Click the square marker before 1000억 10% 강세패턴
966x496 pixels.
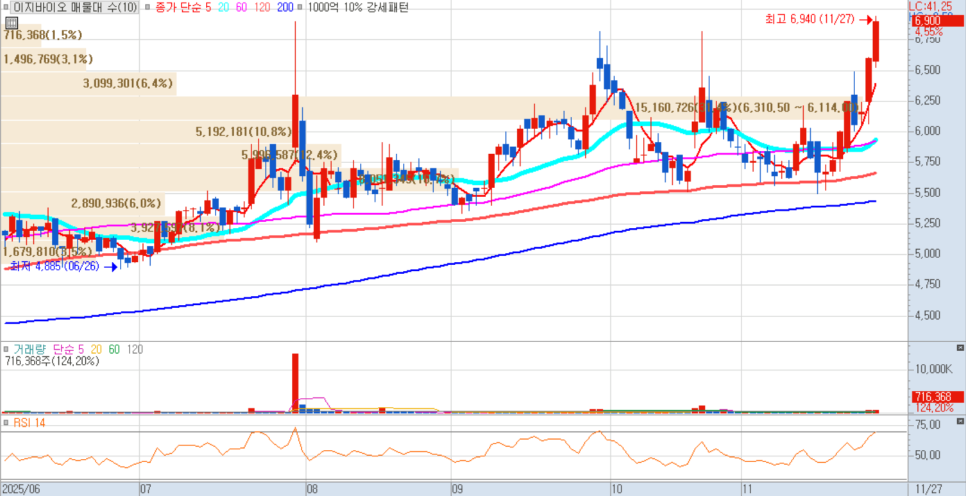[299, 7]
